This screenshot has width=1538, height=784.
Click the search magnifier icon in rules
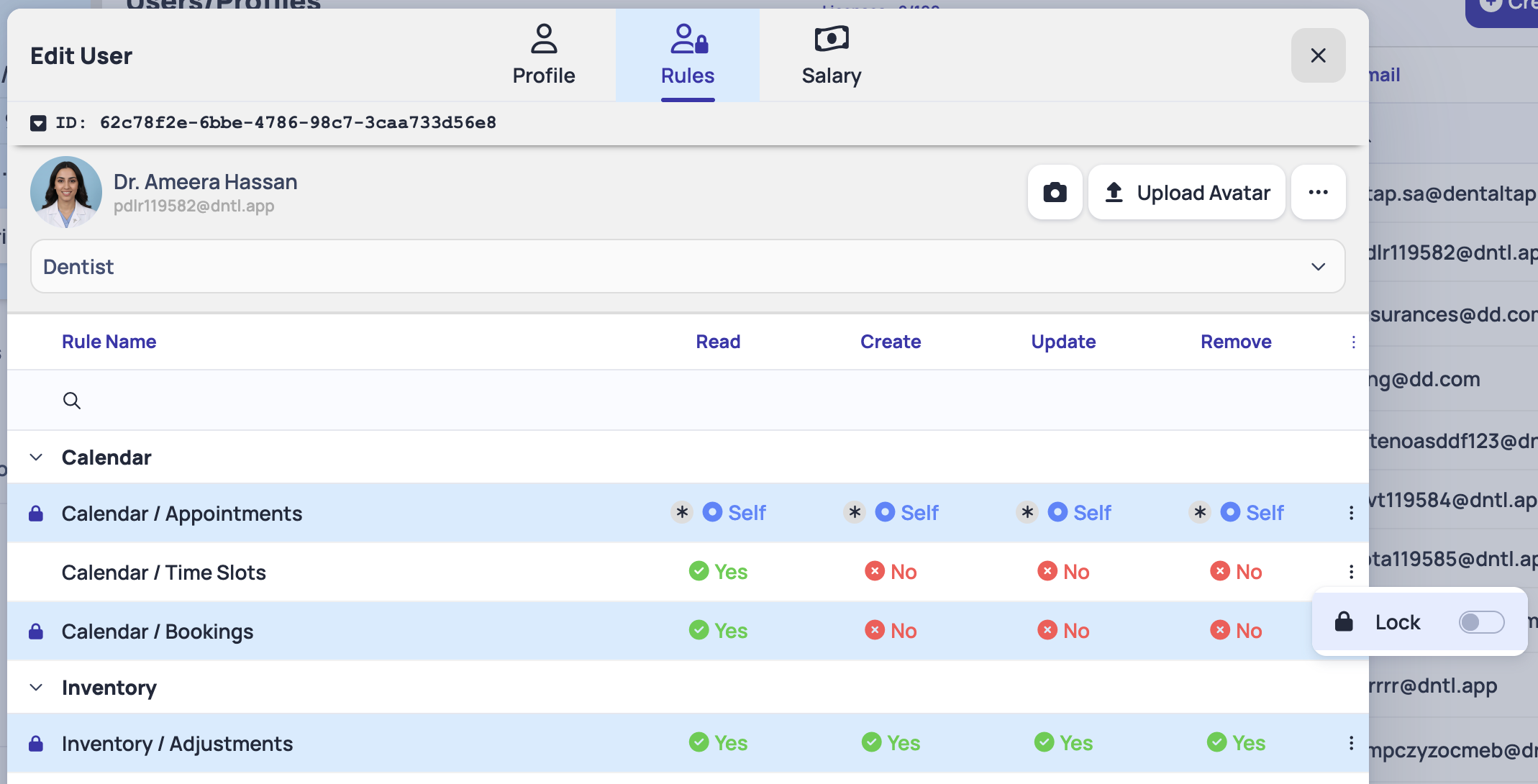pyautogui.click(x=72, y=401)
